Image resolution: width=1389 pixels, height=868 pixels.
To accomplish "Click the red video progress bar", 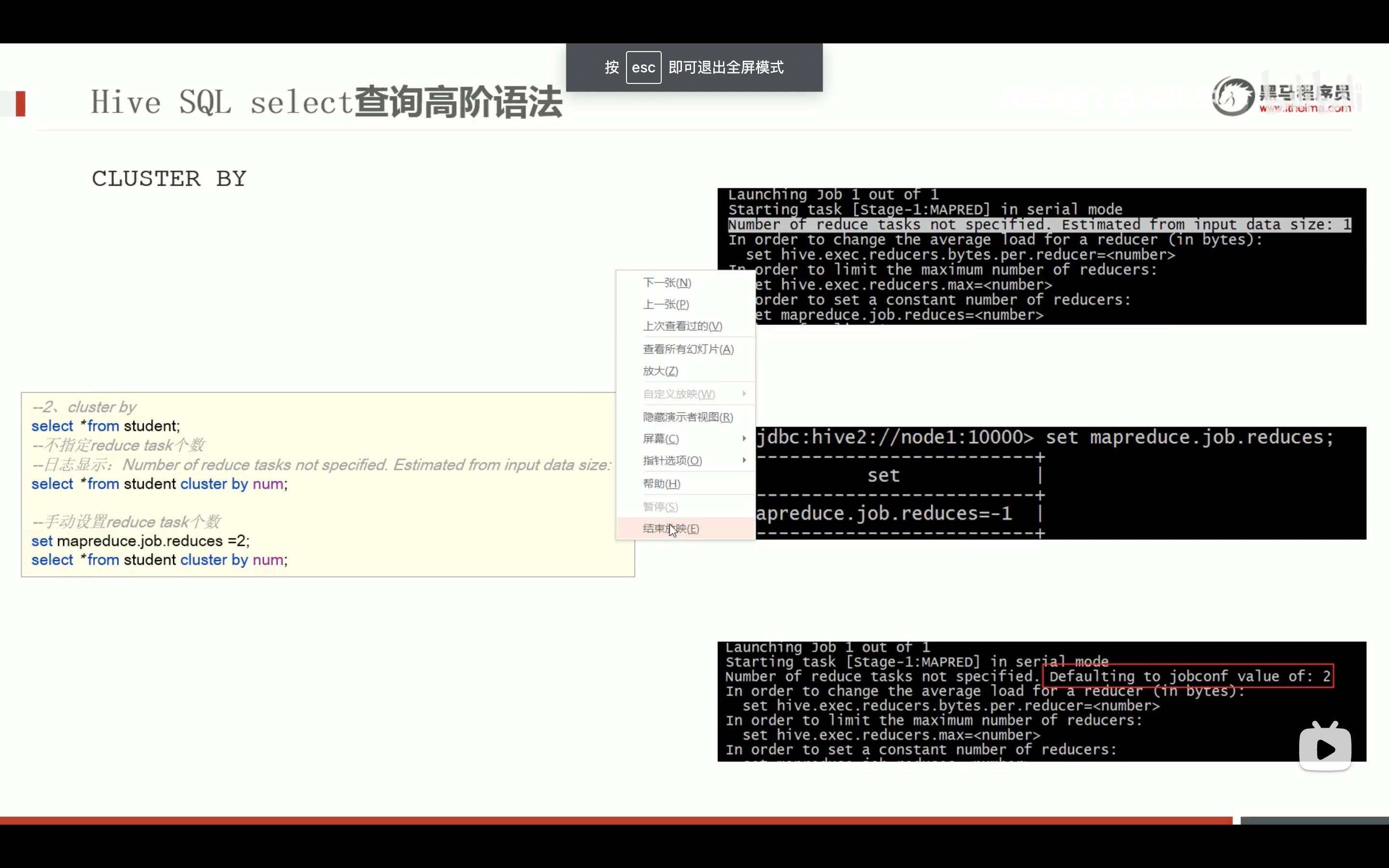I will (616, 820).
